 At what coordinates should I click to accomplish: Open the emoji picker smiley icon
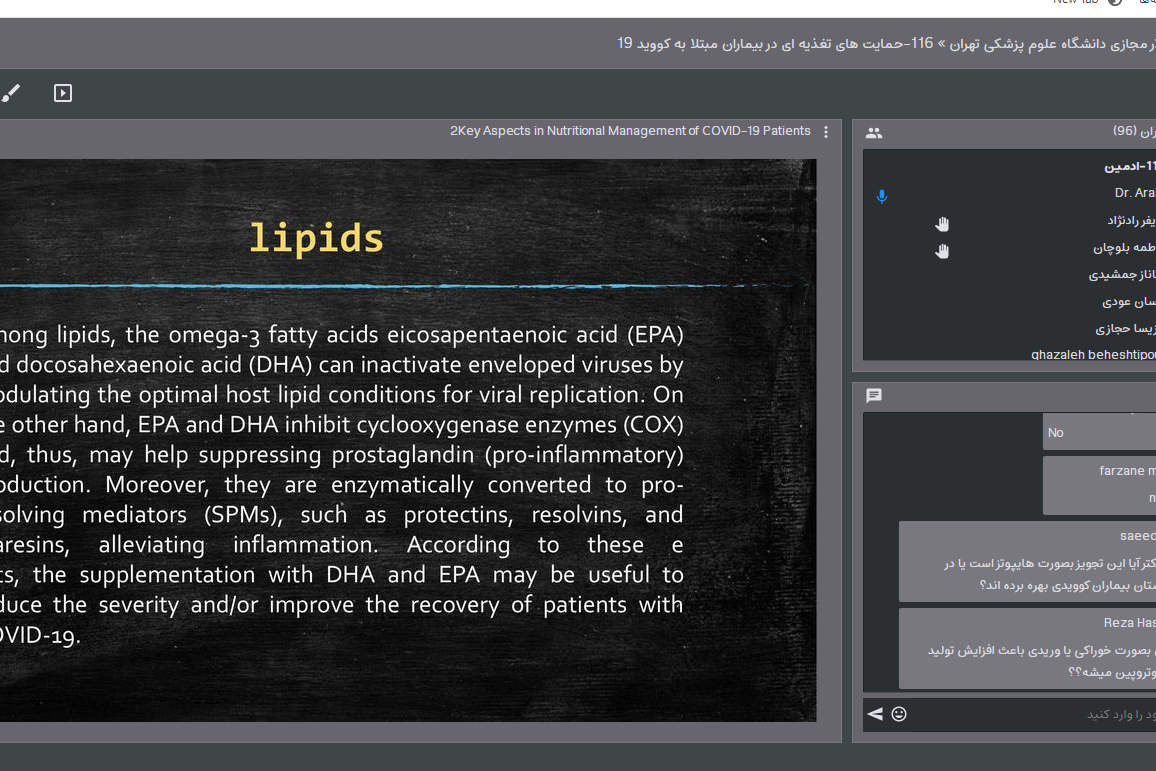[x=899, y=714]
